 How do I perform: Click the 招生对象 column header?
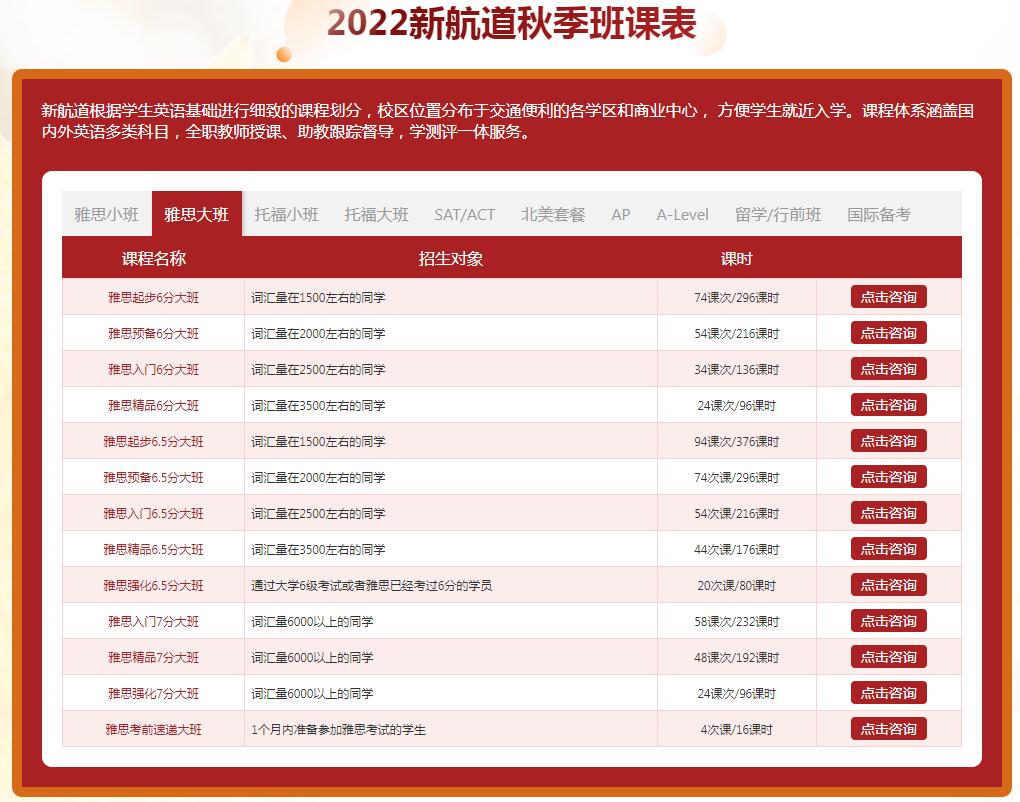(451, 259)
